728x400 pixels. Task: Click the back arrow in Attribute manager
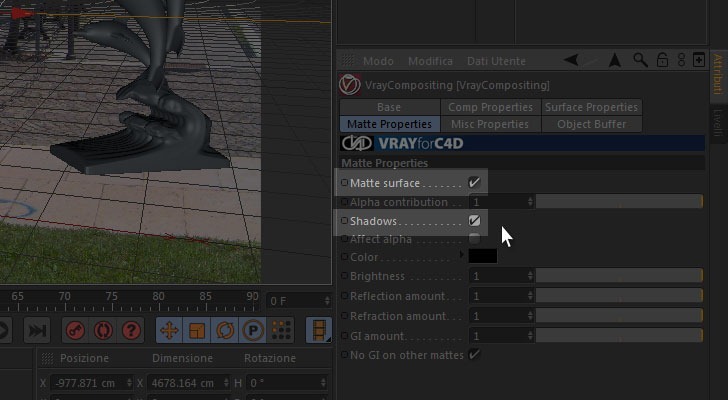tap(571, 60)
